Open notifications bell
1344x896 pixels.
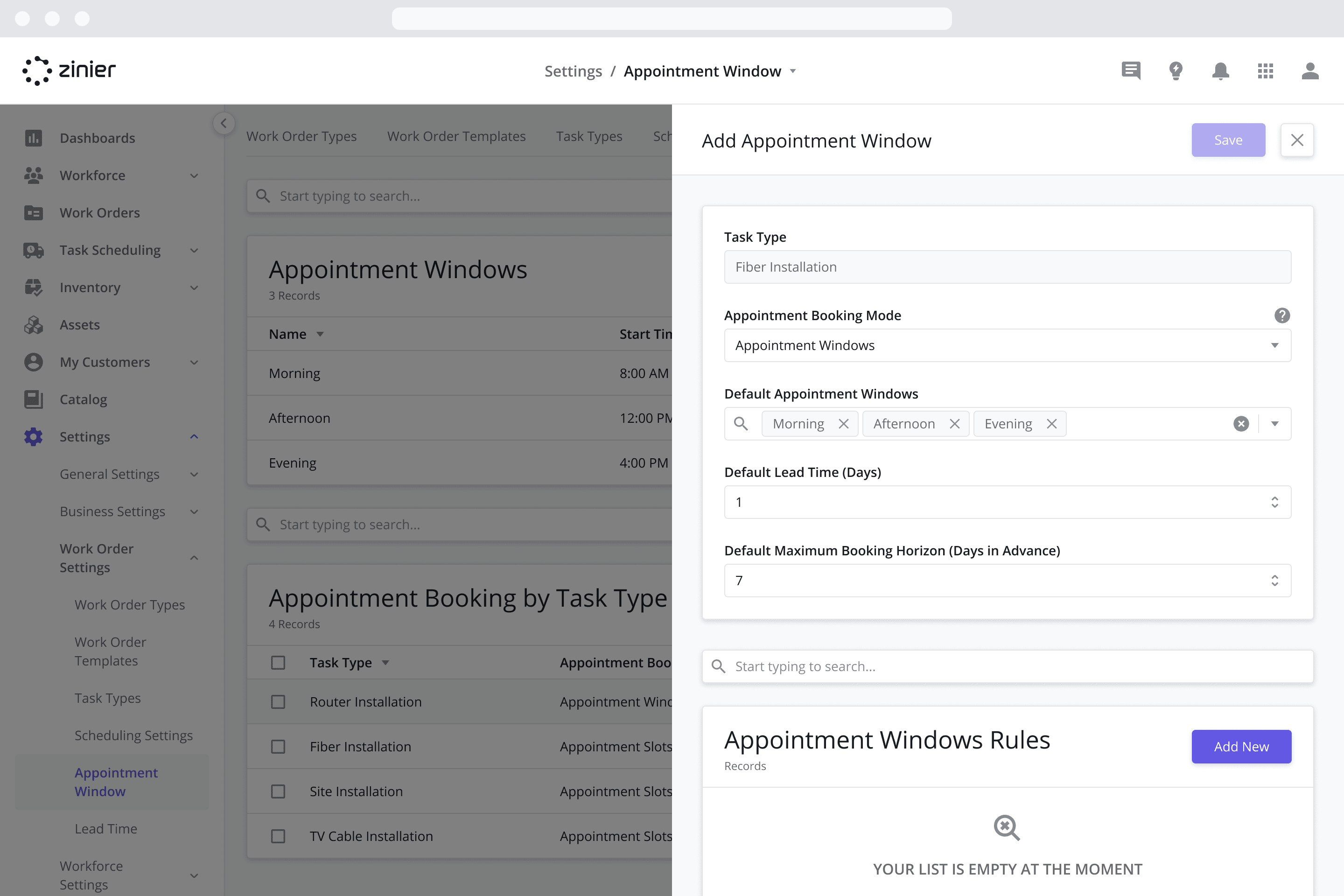coord(1220,71)
